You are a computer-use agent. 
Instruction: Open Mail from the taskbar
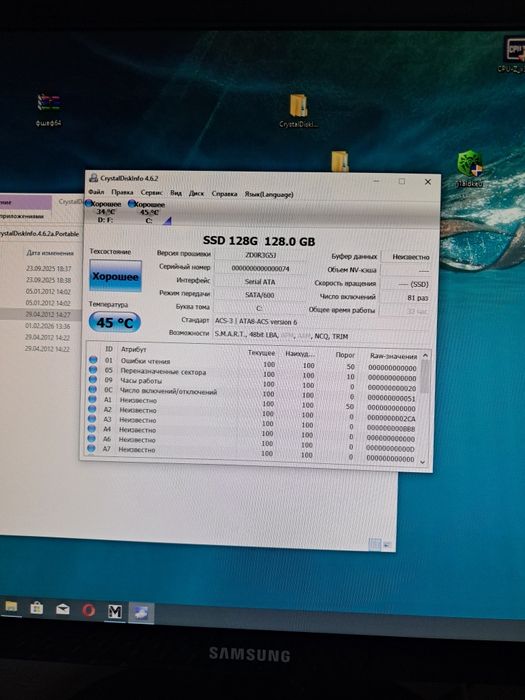62,609
